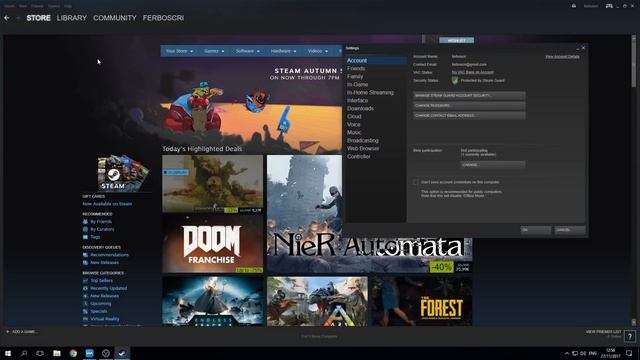The height and width of the screenshot is (360, 640).
Task: Click the WISHLIST button
Action: 456,40
